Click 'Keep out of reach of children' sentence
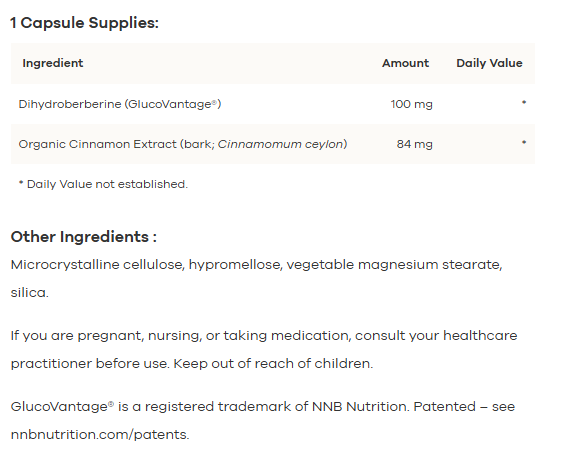 (x=273, y=364)
